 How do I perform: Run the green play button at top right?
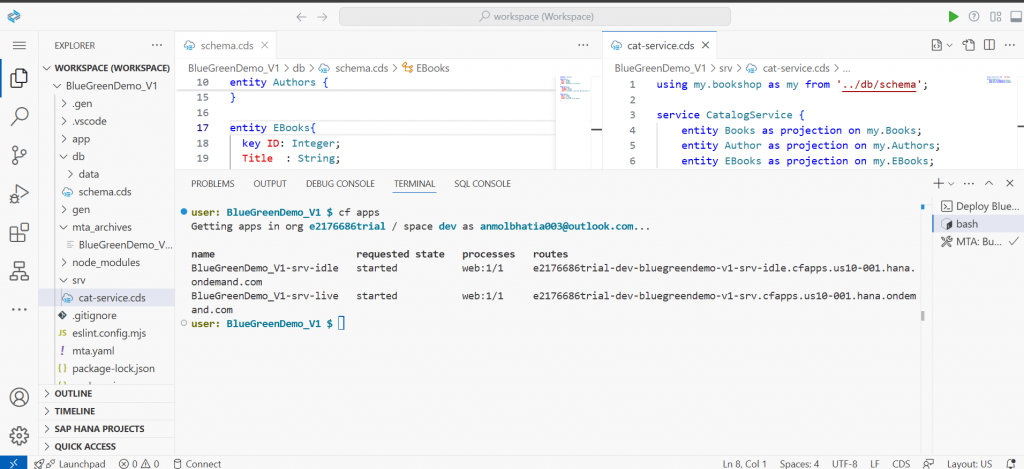point(953,17)
